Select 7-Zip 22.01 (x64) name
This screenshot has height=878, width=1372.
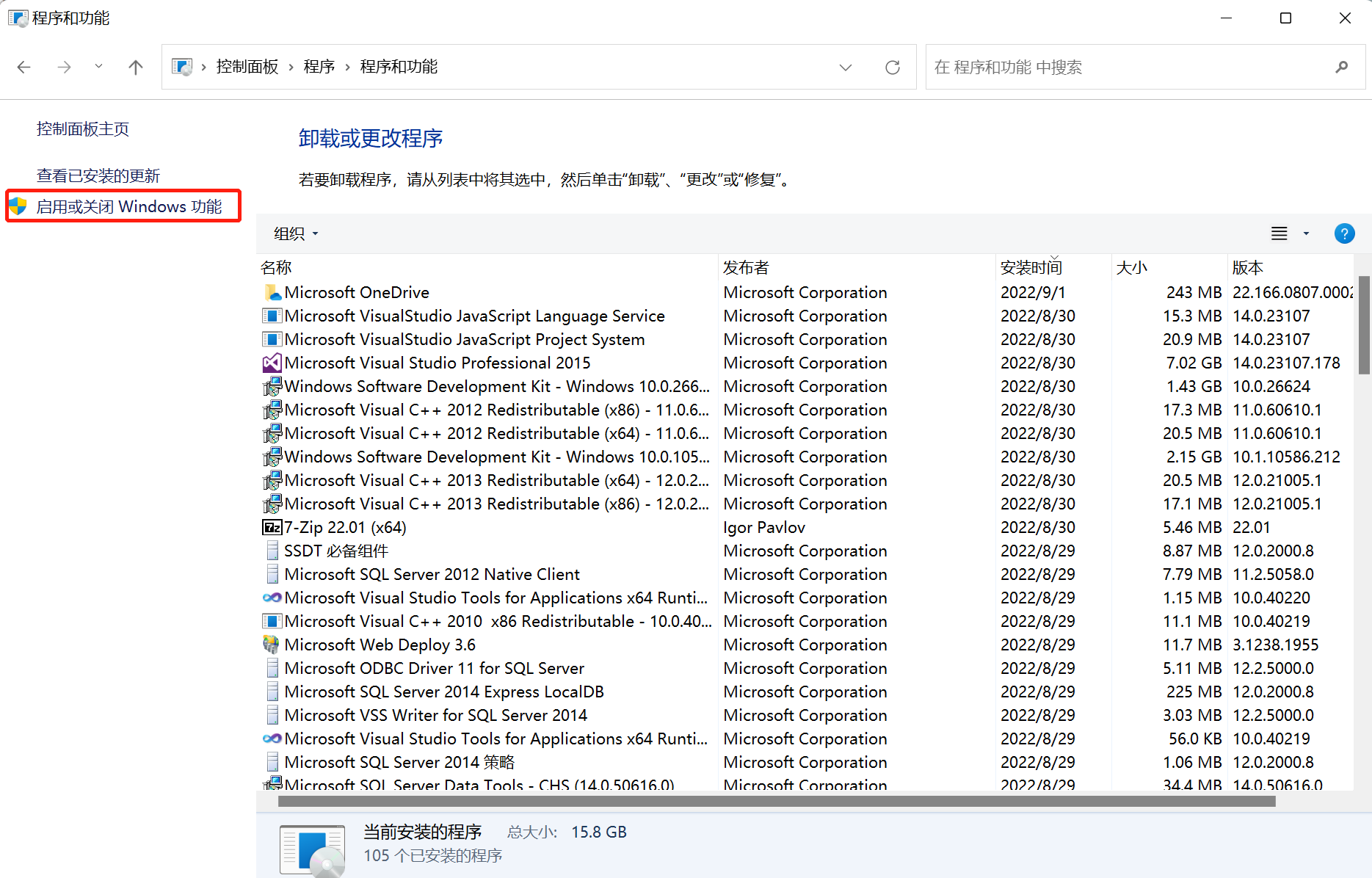click(345, 527)
